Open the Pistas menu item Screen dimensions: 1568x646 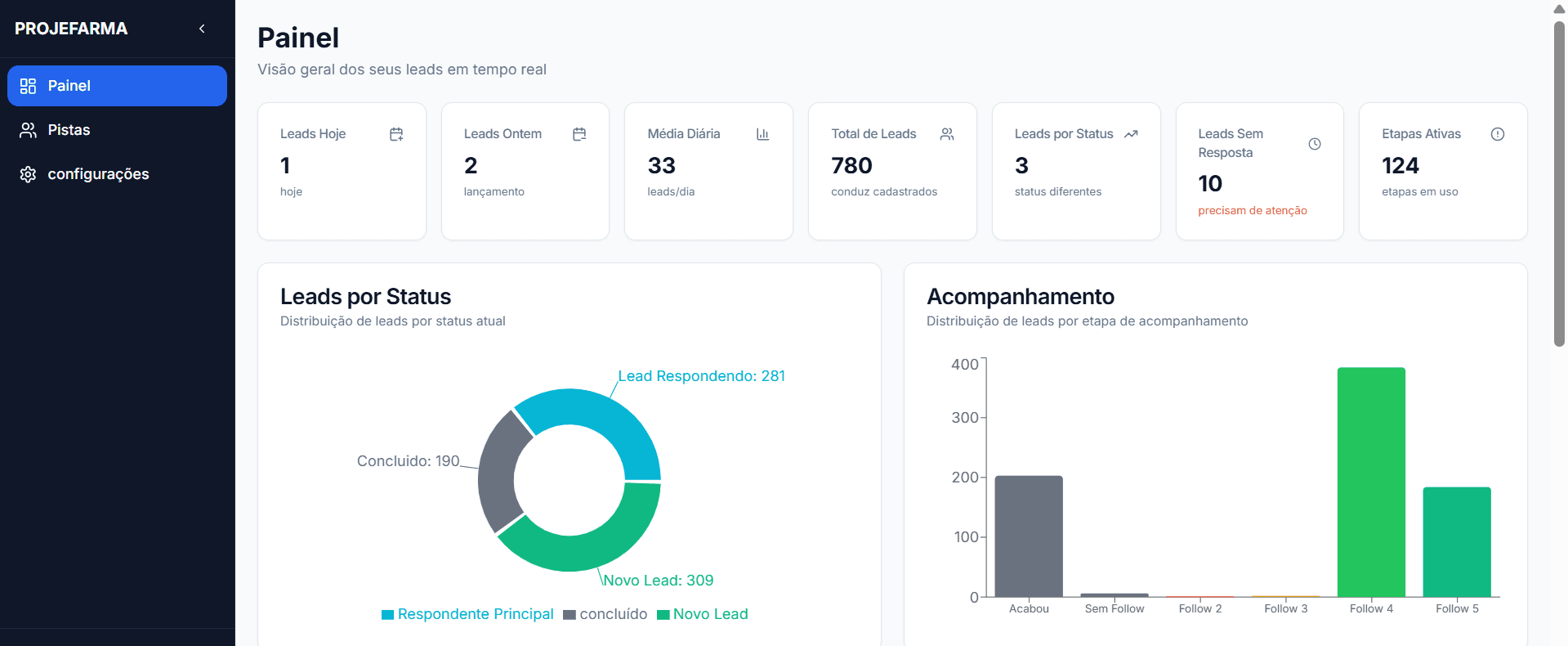point(117,130)
